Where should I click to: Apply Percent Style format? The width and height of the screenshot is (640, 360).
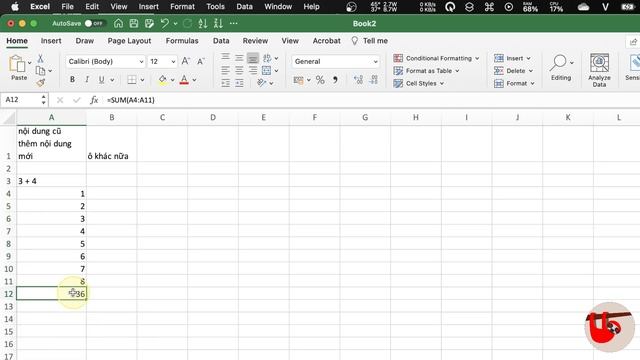pyautogui.click(x=320, y=80)
